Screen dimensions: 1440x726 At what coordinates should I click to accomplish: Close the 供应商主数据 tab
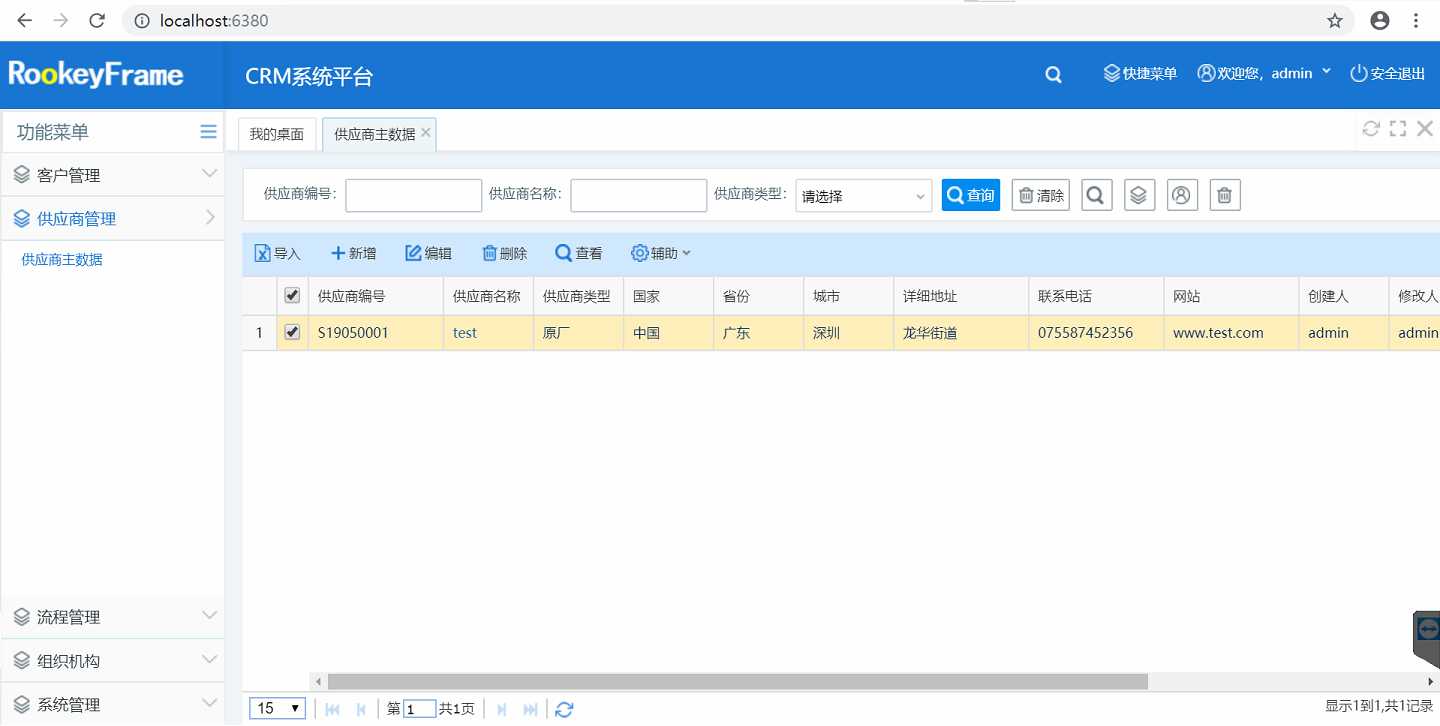(426, 132)
